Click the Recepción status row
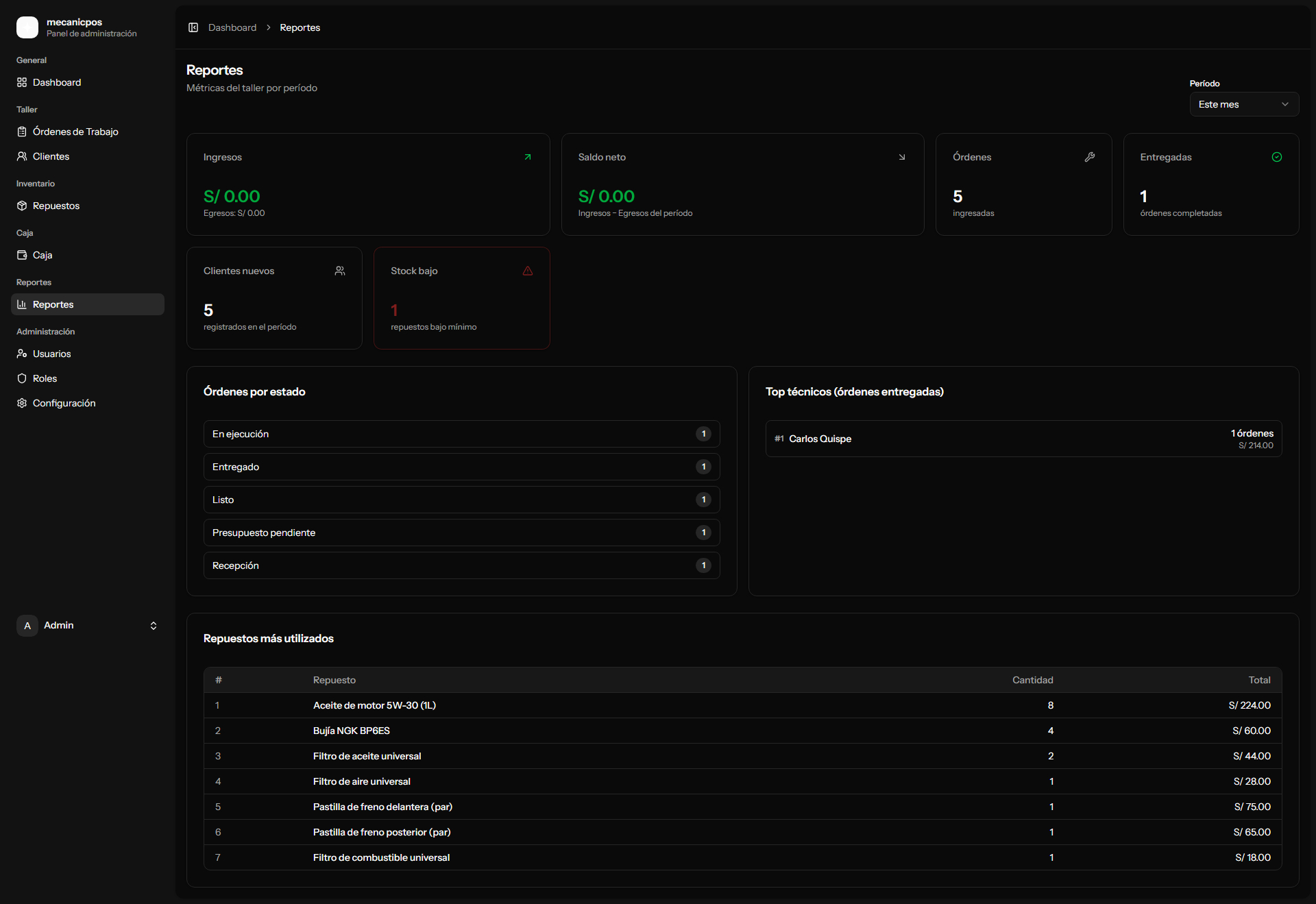 (x=461, y=565)
